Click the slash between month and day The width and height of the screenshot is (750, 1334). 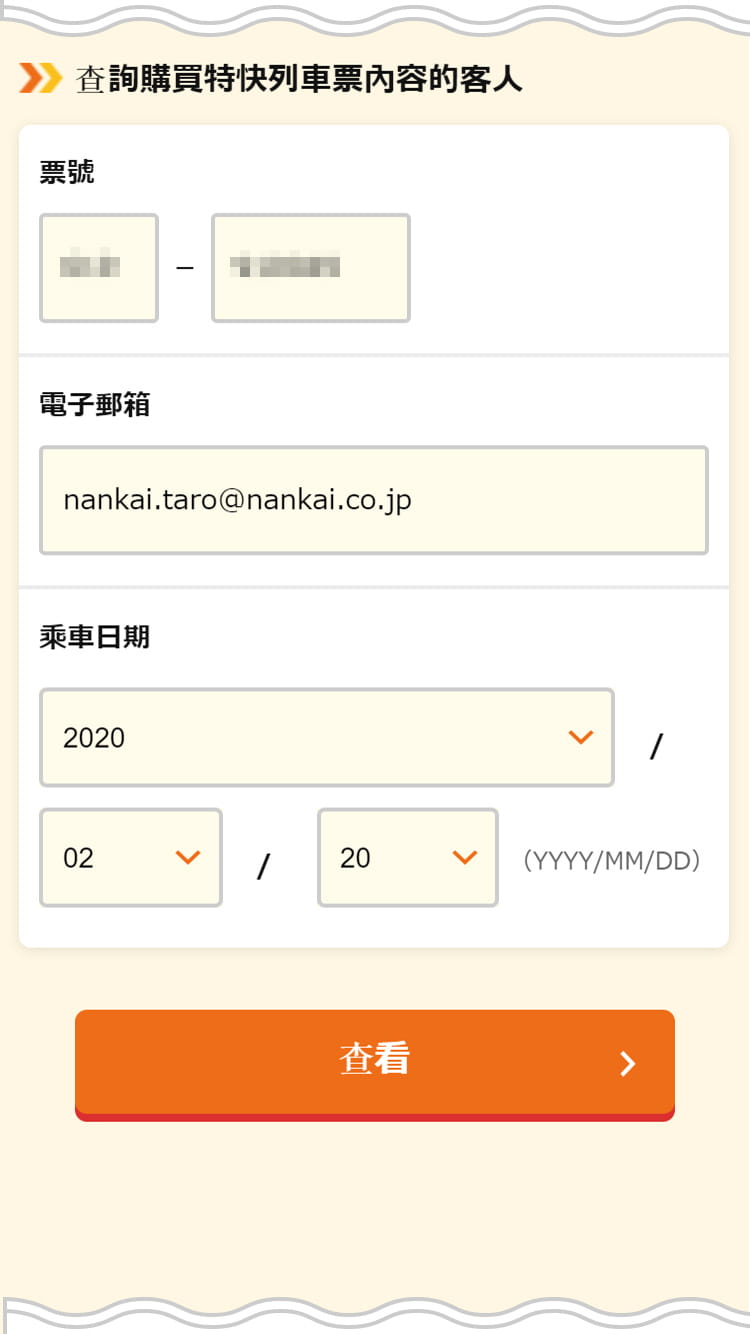coord(264,866)
